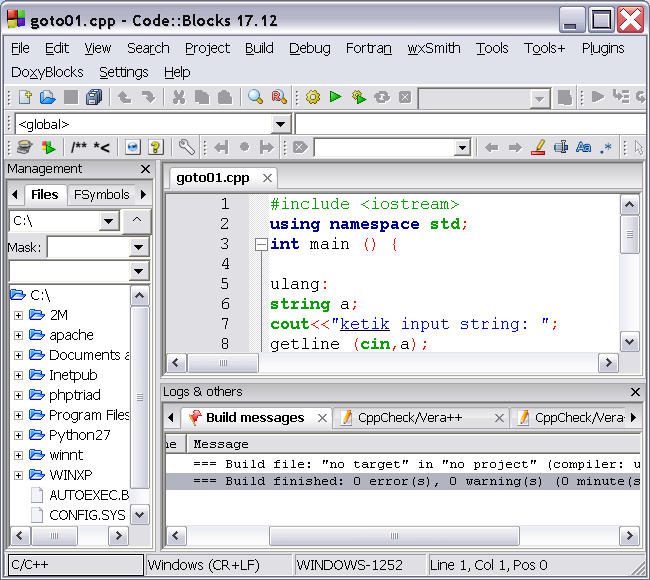Click the DoxyBlocks wrench config icon

(x=186, y=147)
